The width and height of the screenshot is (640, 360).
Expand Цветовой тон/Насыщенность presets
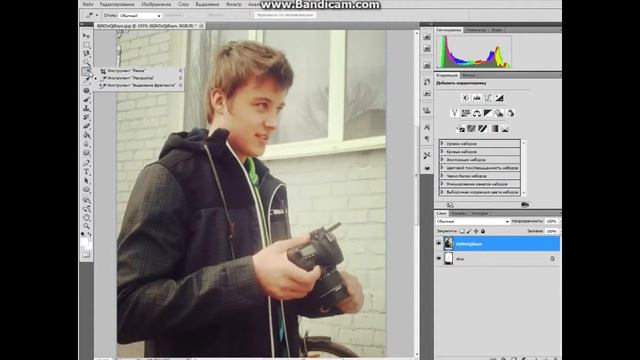coord(442,168)
